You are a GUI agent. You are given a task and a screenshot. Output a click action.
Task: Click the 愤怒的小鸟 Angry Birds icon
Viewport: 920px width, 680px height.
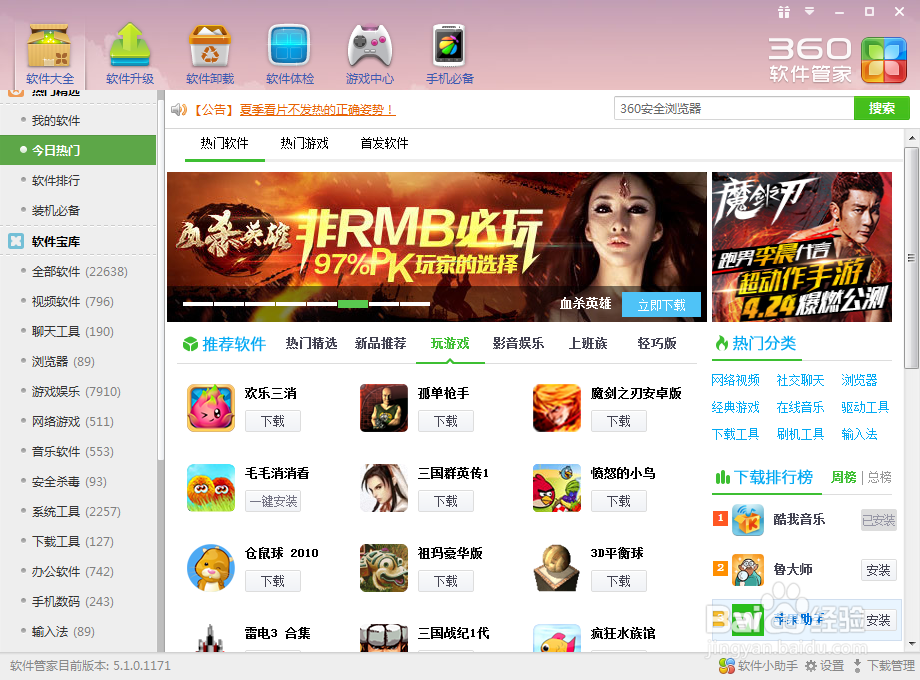coord(557,488)
